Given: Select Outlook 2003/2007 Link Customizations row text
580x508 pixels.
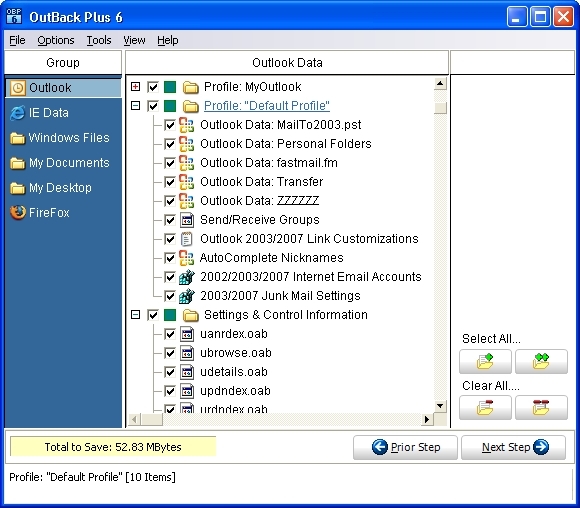Looking at the screenshot, I should (309, 239).
